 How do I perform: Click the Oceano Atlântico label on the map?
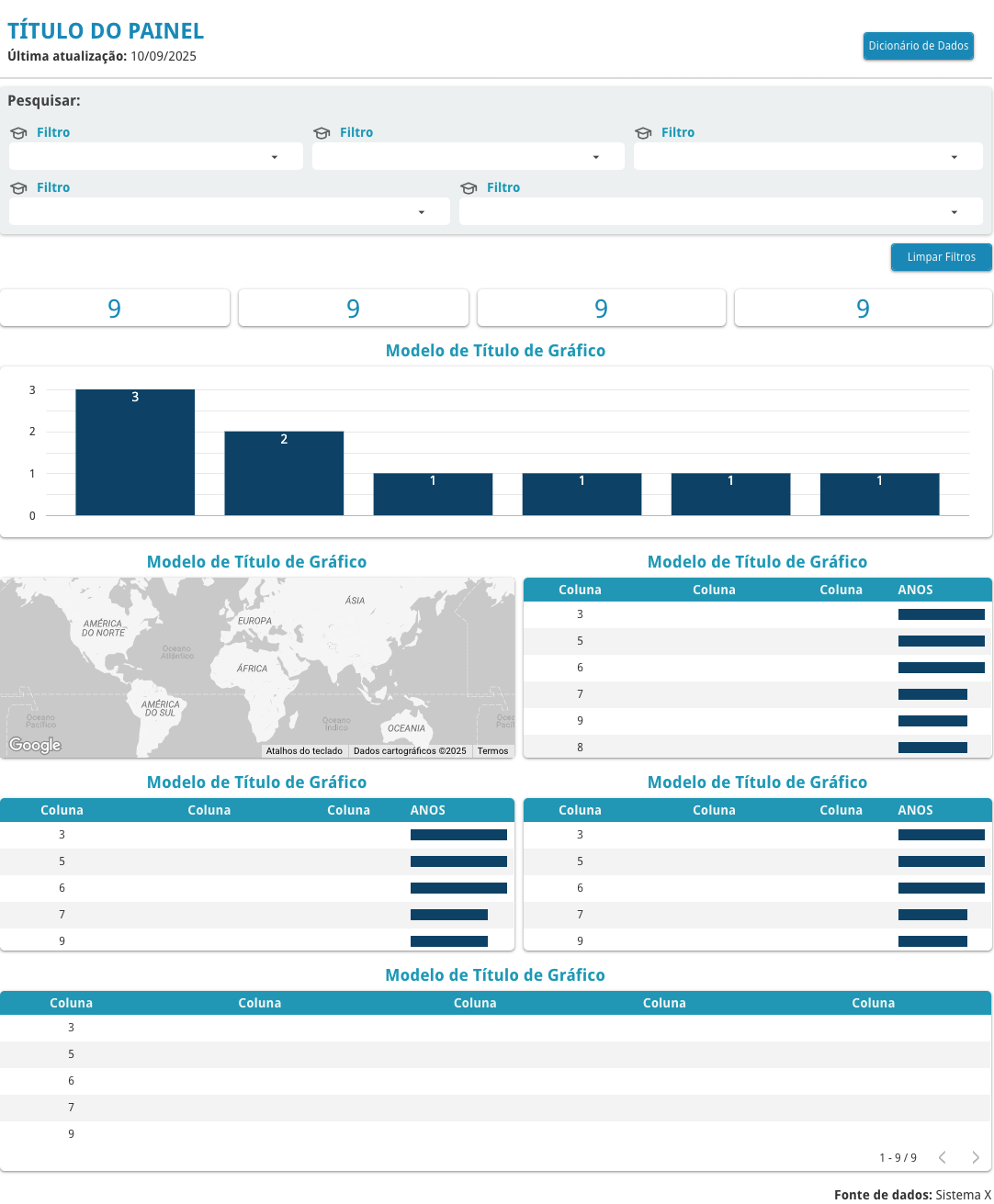177,652
